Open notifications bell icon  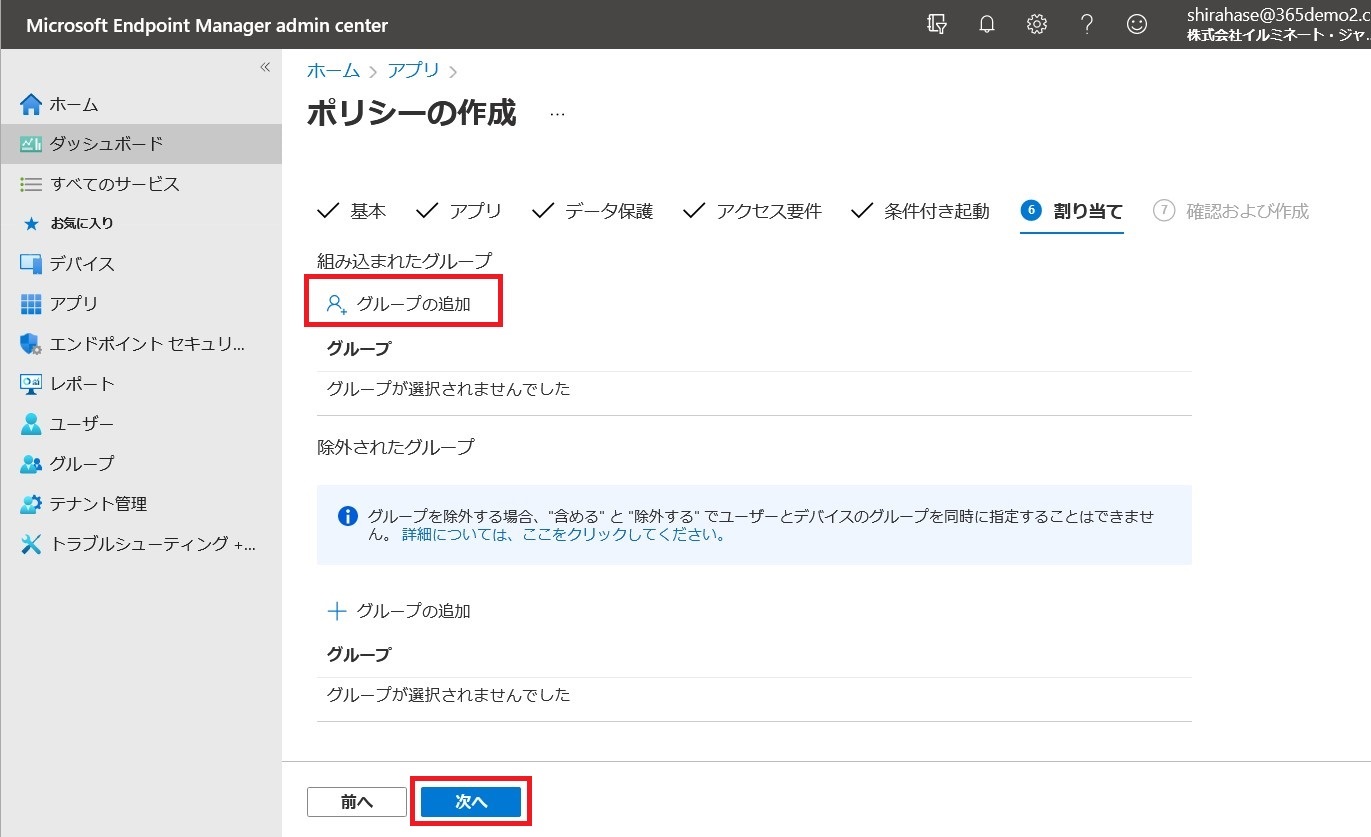(x=987, y=25)
